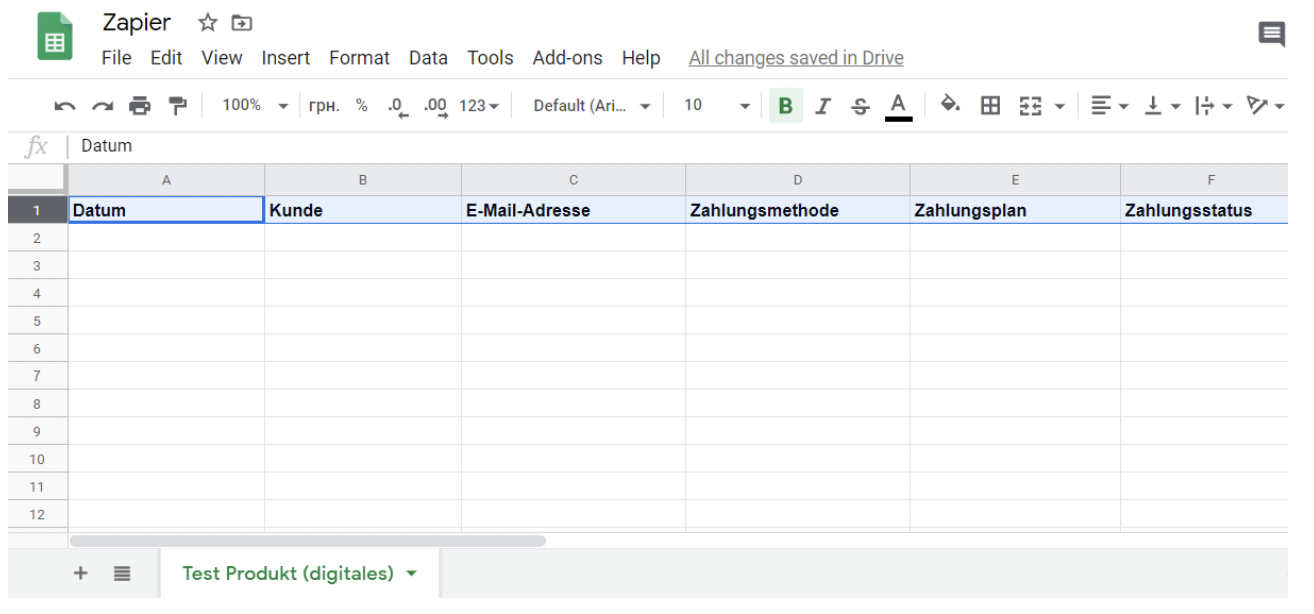Select the paint format roller icon
1314x614 pixels.
pos(177,106)
